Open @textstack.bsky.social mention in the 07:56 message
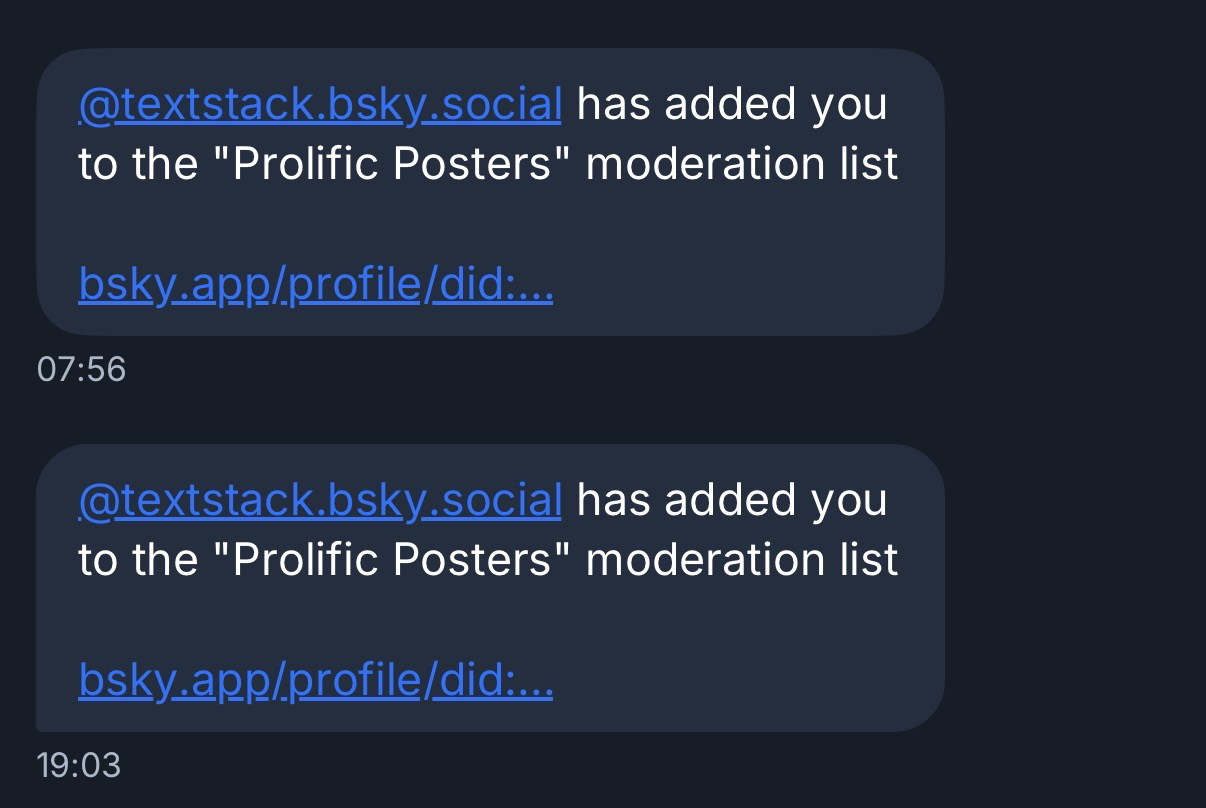 (320, 105)
